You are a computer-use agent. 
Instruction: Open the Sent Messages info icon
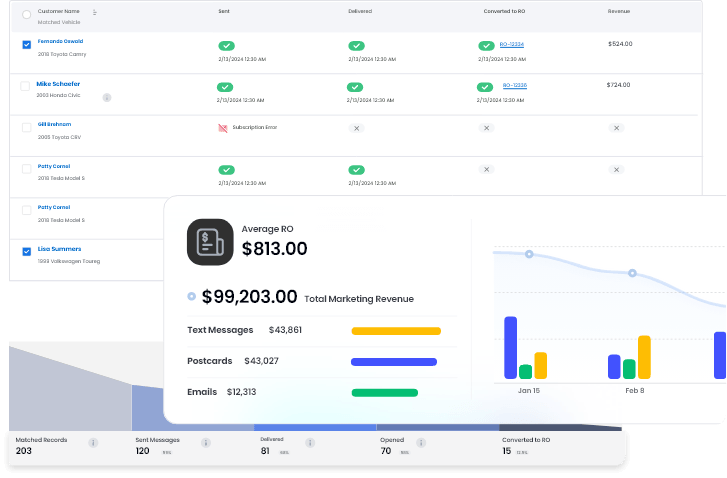tap(206, 443)
